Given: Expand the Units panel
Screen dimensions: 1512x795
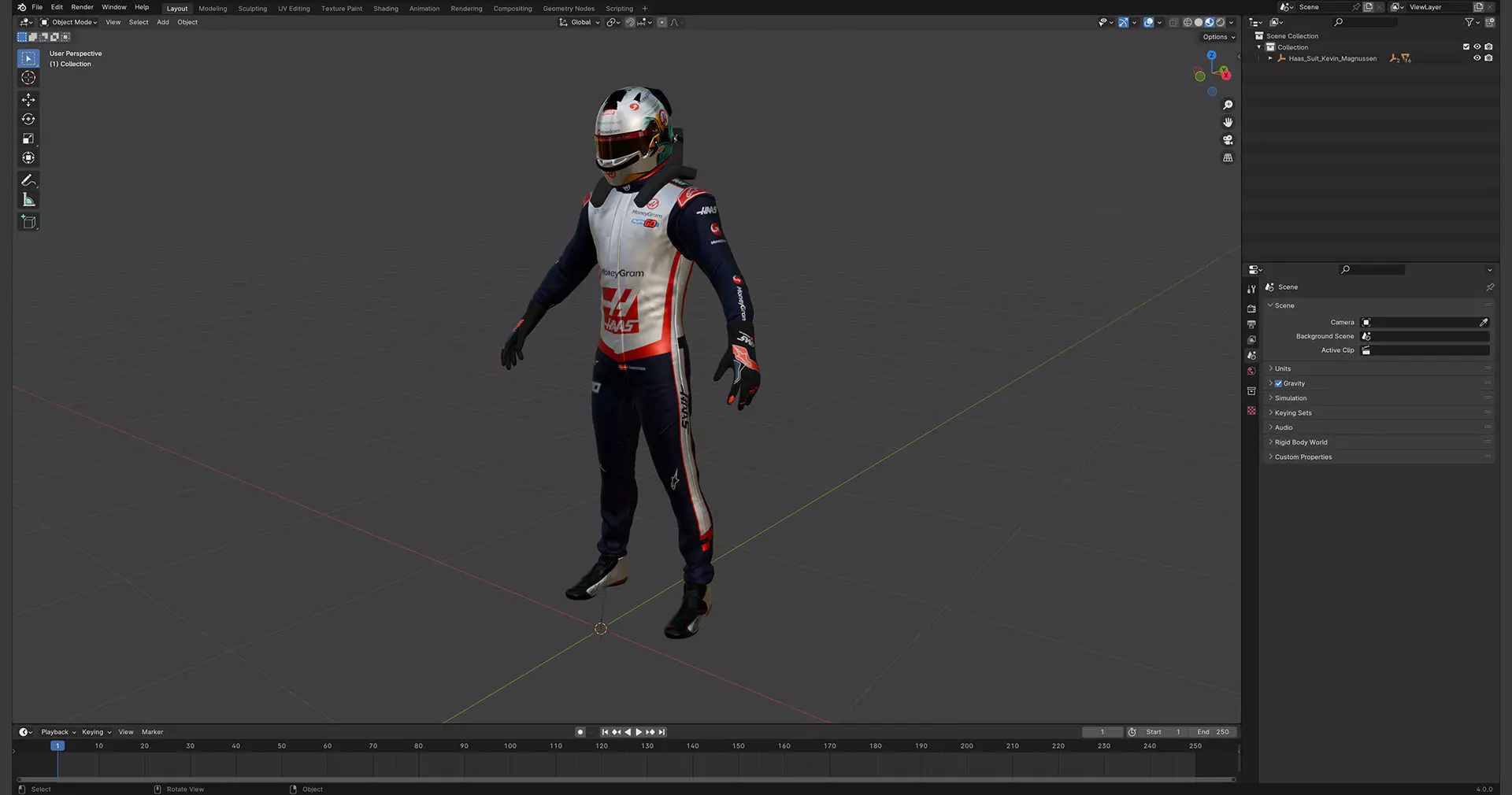Looking at the screenshot, I should (1378, 368).
